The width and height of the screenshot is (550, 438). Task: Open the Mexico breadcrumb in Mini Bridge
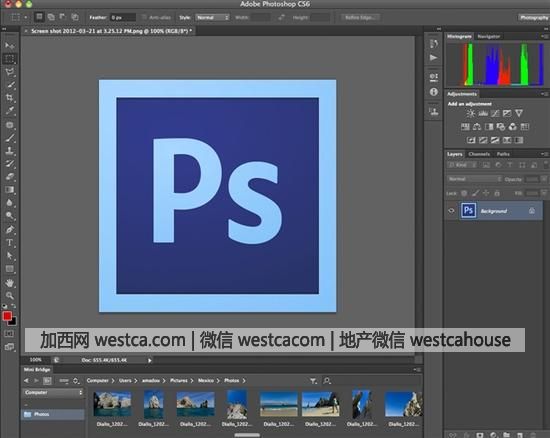click(x=206, y=380)
